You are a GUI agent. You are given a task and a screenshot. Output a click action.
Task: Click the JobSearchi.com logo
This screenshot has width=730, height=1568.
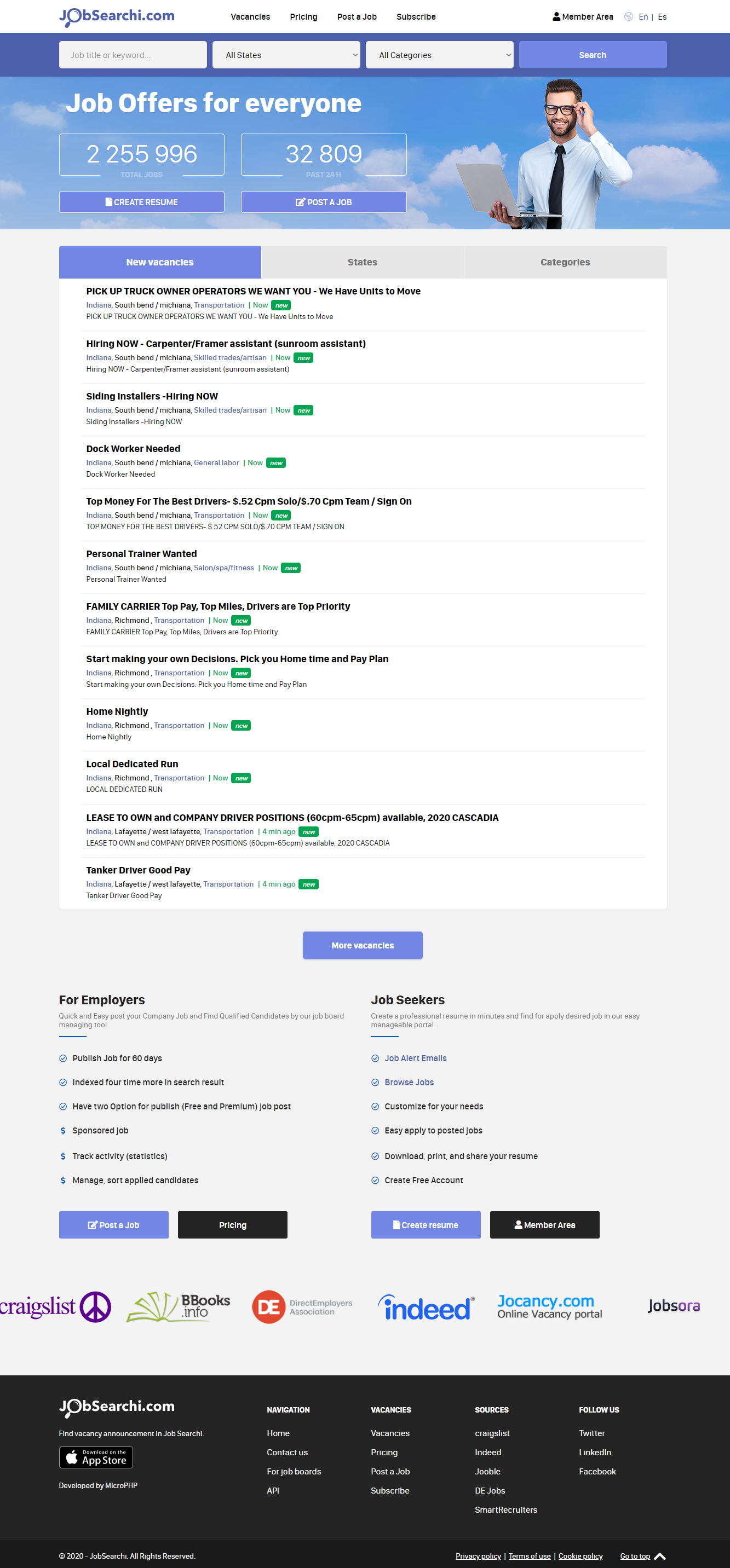(116, 15)
